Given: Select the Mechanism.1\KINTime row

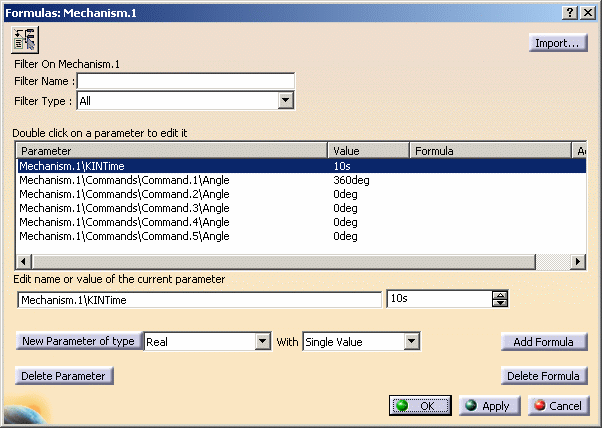Looking at the screenshot, I should [x=302, y=166].
